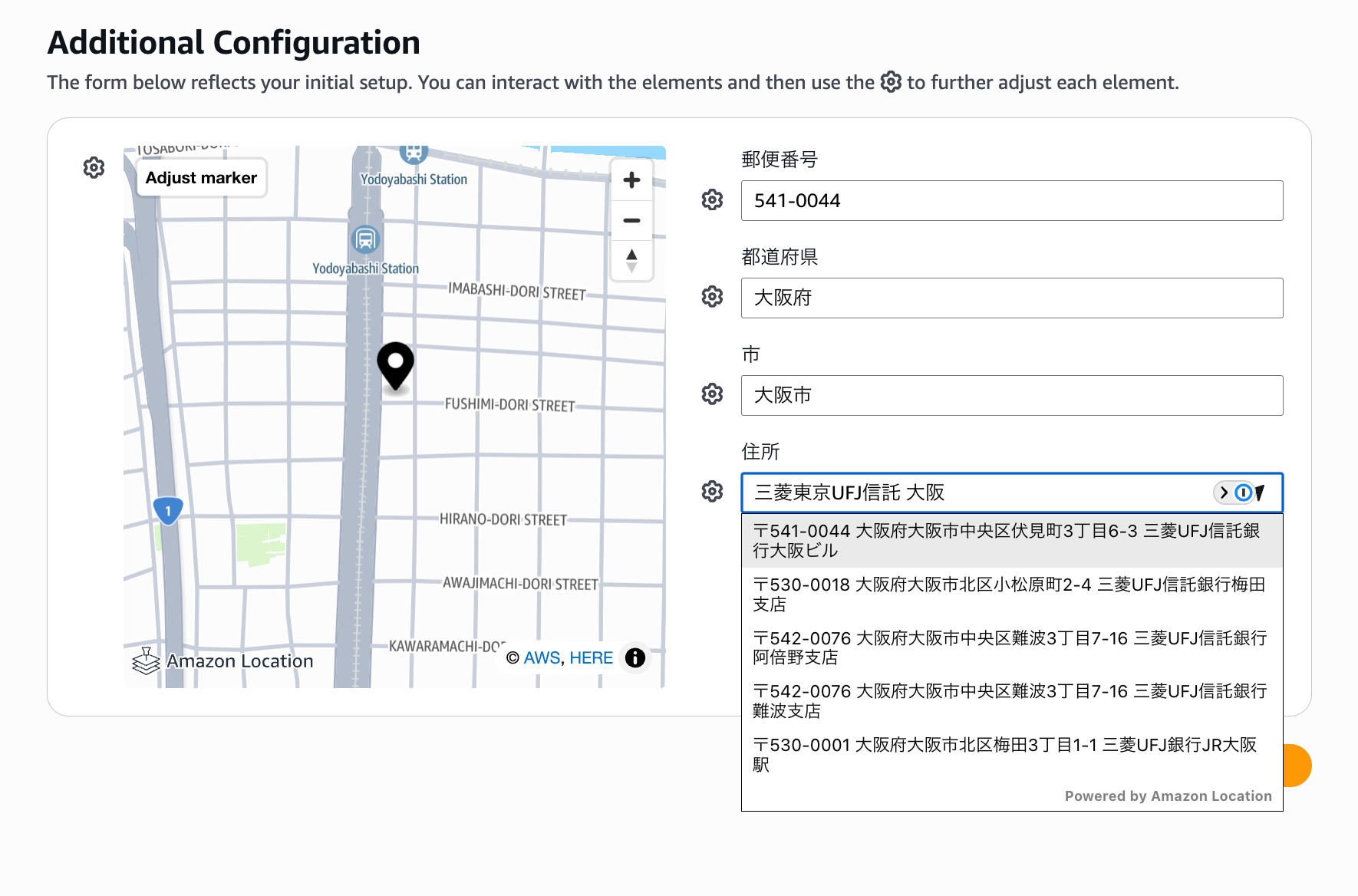Click the 郵便番号 field label
1358x896 pixels.
point(780,160)
